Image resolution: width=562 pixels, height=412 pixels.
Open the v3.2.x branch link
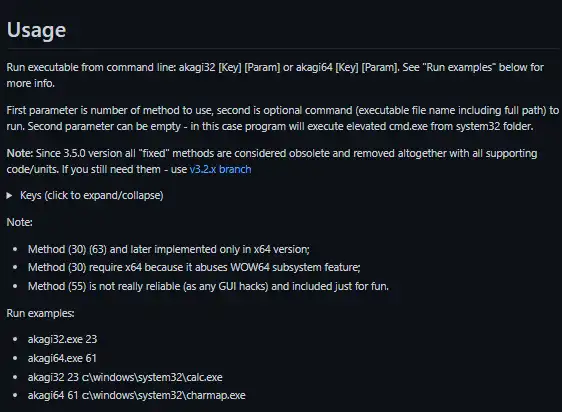click(x=220, y=169)
